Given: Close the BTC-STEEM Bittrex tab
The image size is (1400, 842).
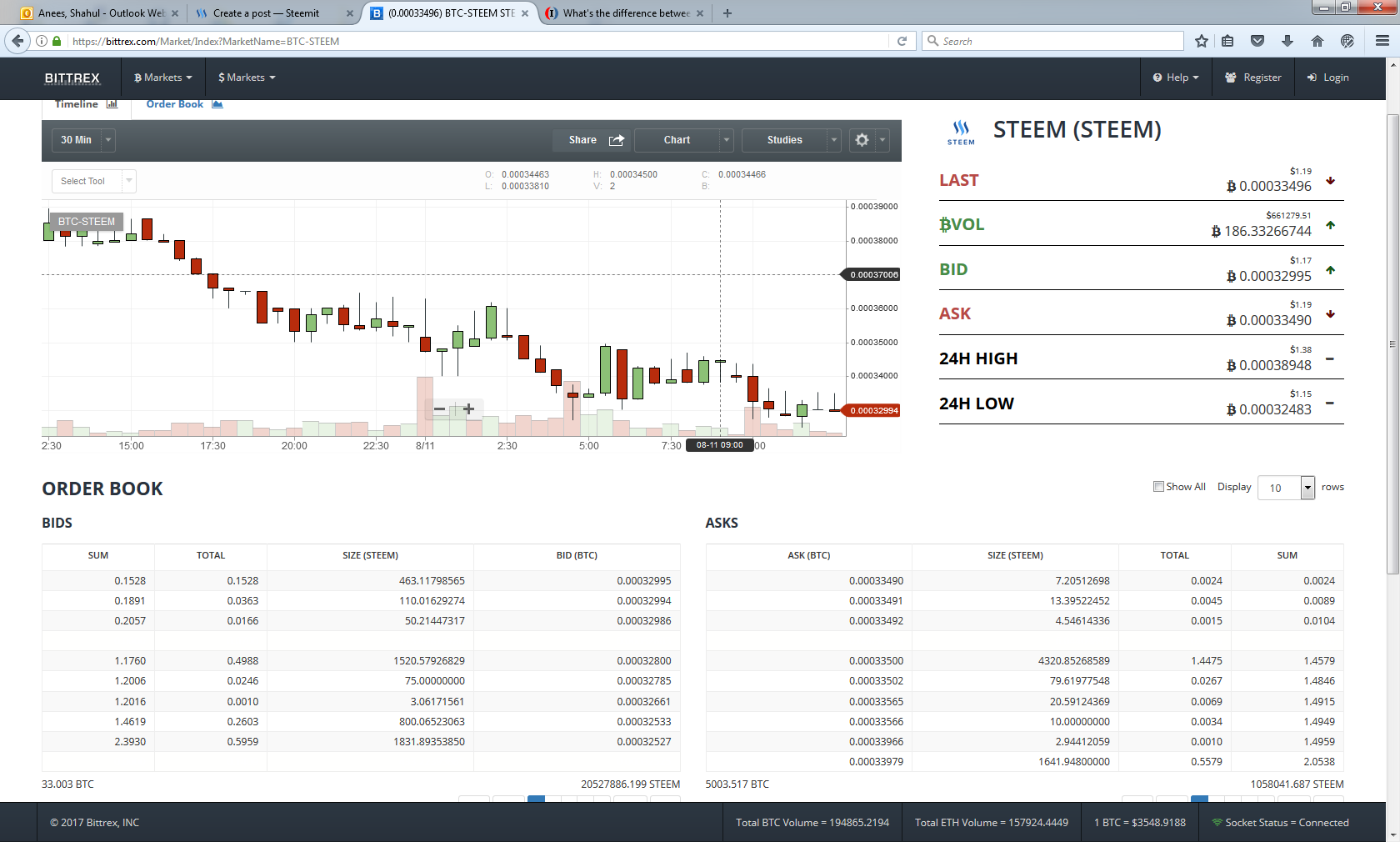Looking at the screenshot, I should 525,13.
